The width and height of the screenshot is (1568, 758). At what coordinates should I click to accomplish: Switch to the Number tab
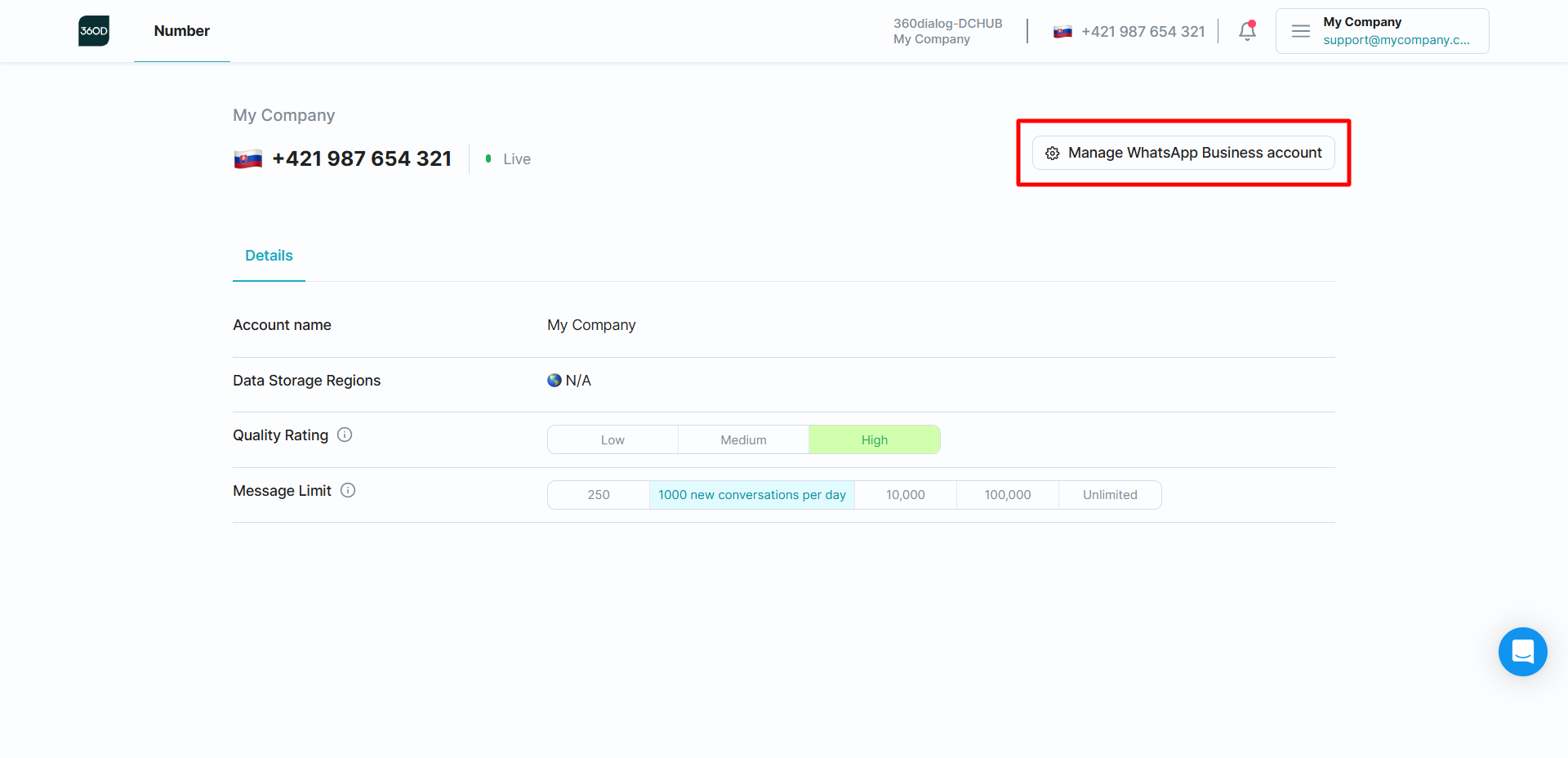[x=182, y=31]
